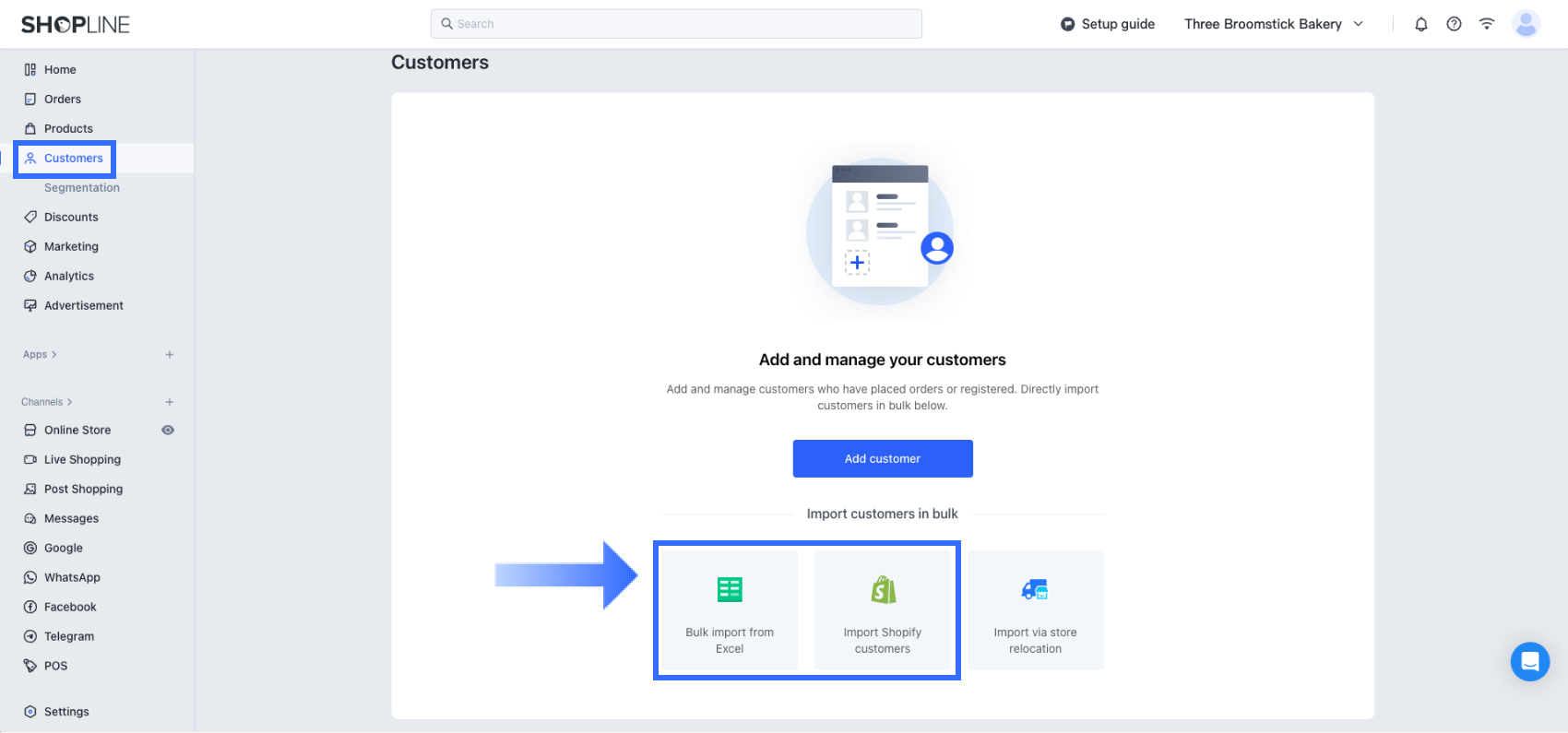
Task: Open notifications bell
Action: click(1421, 24)
